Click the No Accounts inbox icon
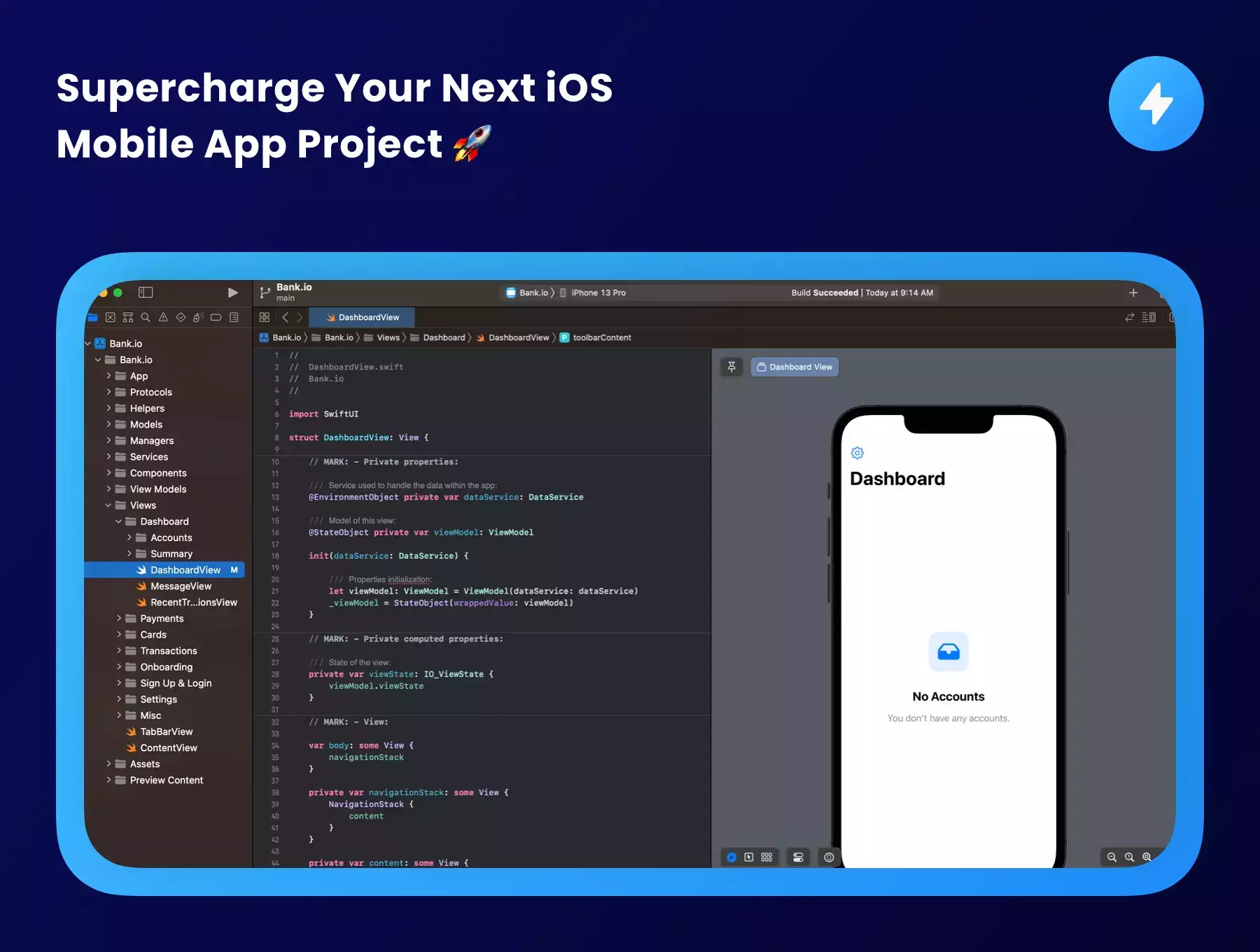The height and width of the screenshot is (952, 1260). tap(948, 652)
